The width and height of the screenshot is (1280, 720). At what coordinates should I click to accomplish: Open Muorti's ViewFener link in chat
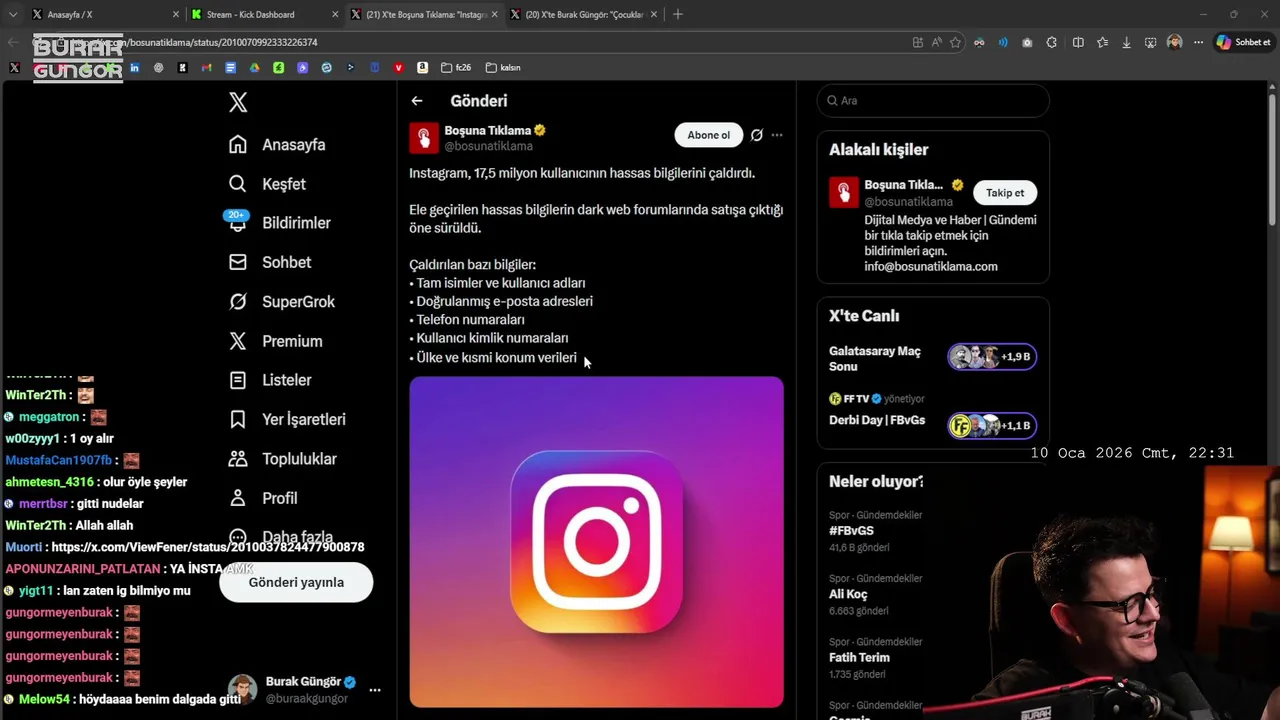click(x=208, y=547)
